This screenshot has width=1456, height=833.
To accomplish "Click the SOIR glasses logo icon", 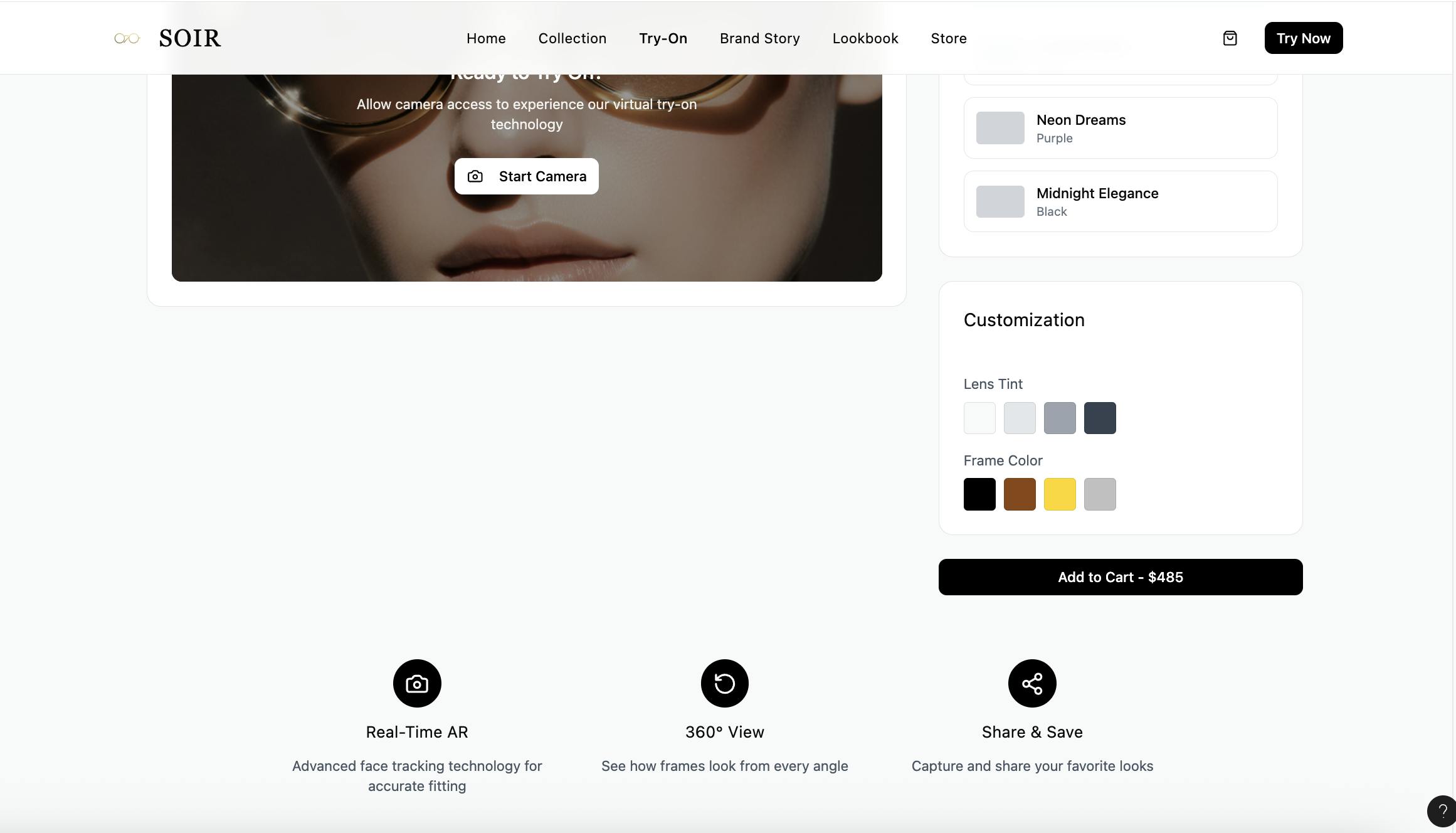I will pos(127,39).
